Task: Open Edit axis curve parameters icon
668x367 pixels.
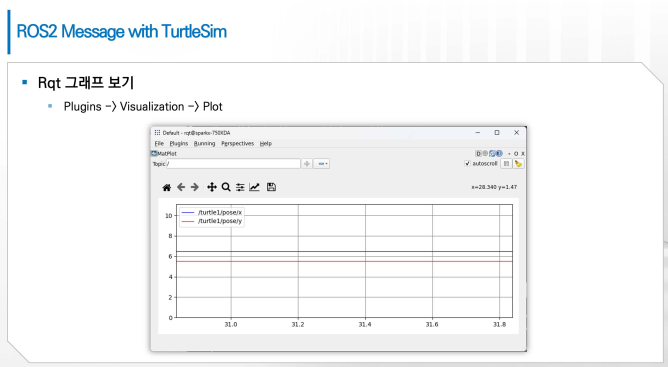Action: point(254,187)
